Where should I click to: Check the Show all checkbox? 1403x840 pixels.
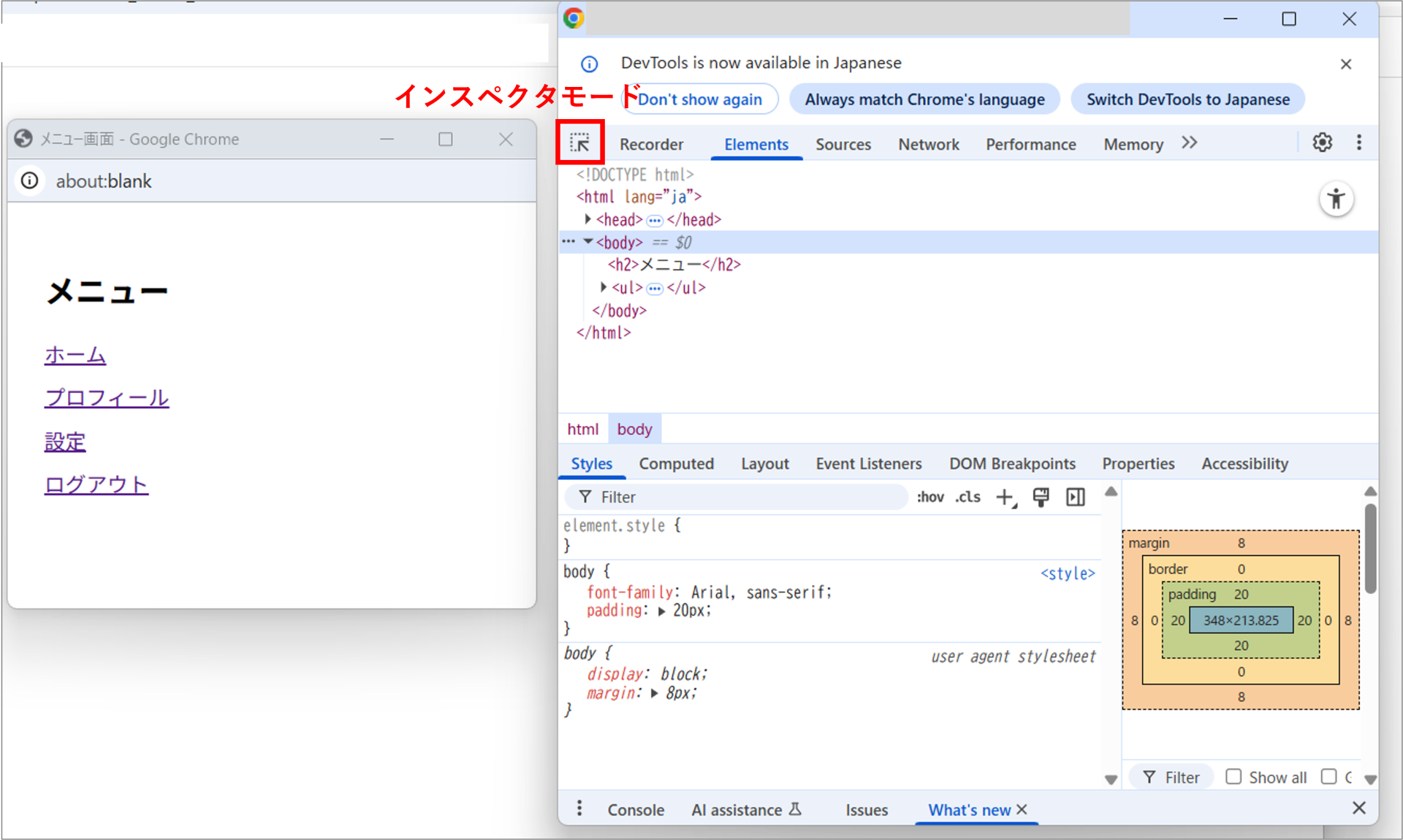pos(1233,776)
